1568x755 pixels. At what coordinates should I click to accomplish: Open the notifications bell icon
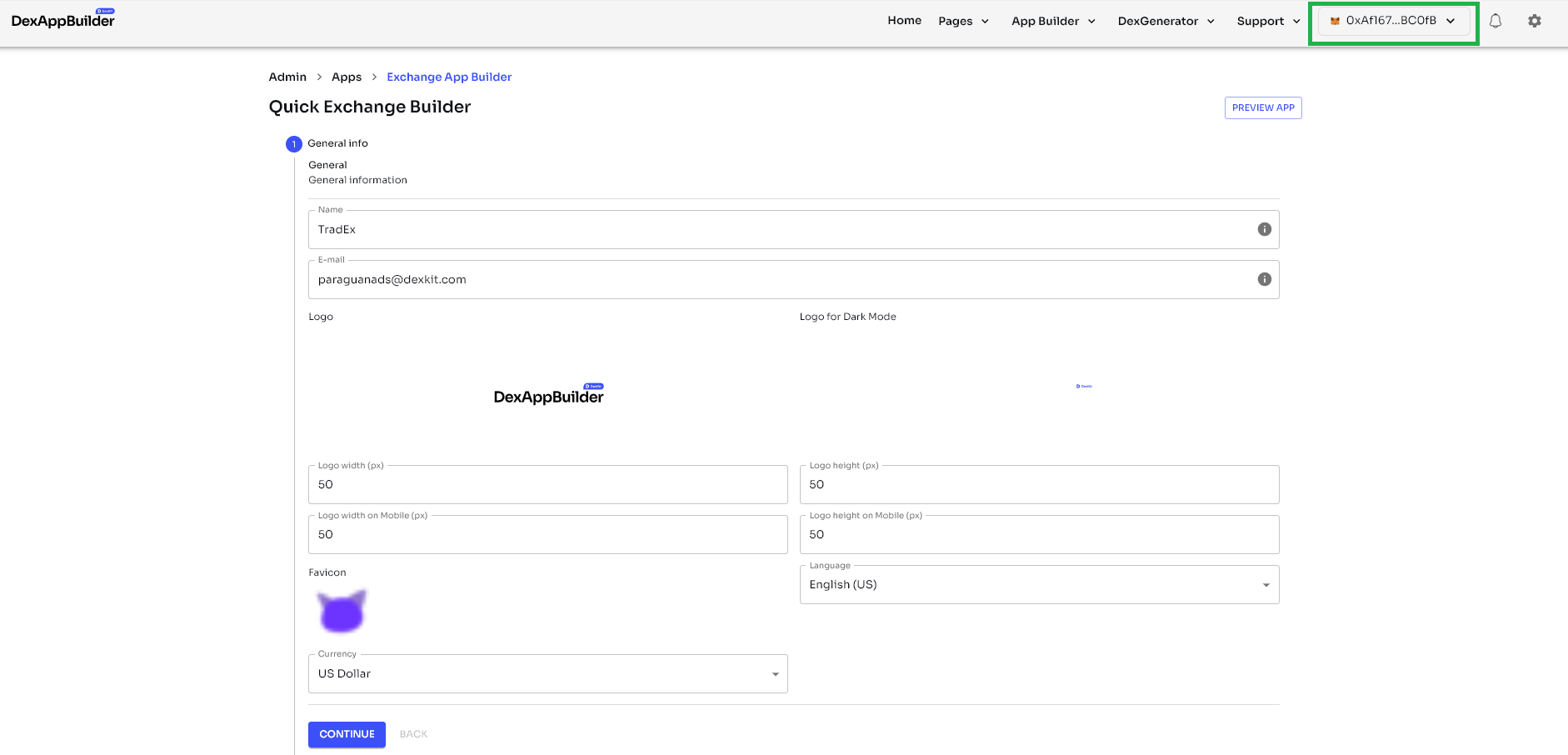[x=1495, y=21]
